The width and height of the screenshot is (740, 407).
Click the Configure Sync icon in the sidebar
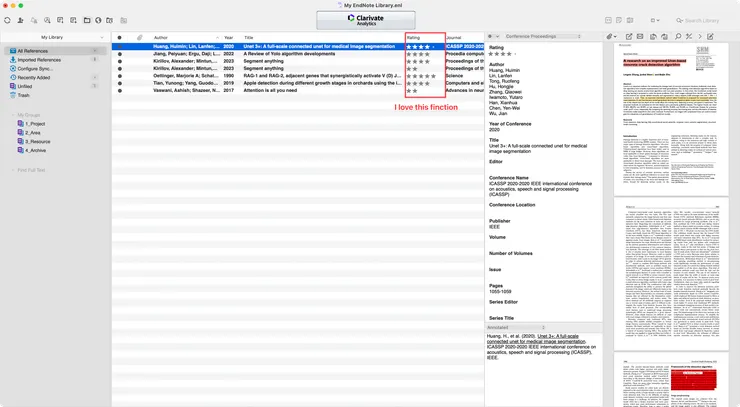[x=13, y=68]
